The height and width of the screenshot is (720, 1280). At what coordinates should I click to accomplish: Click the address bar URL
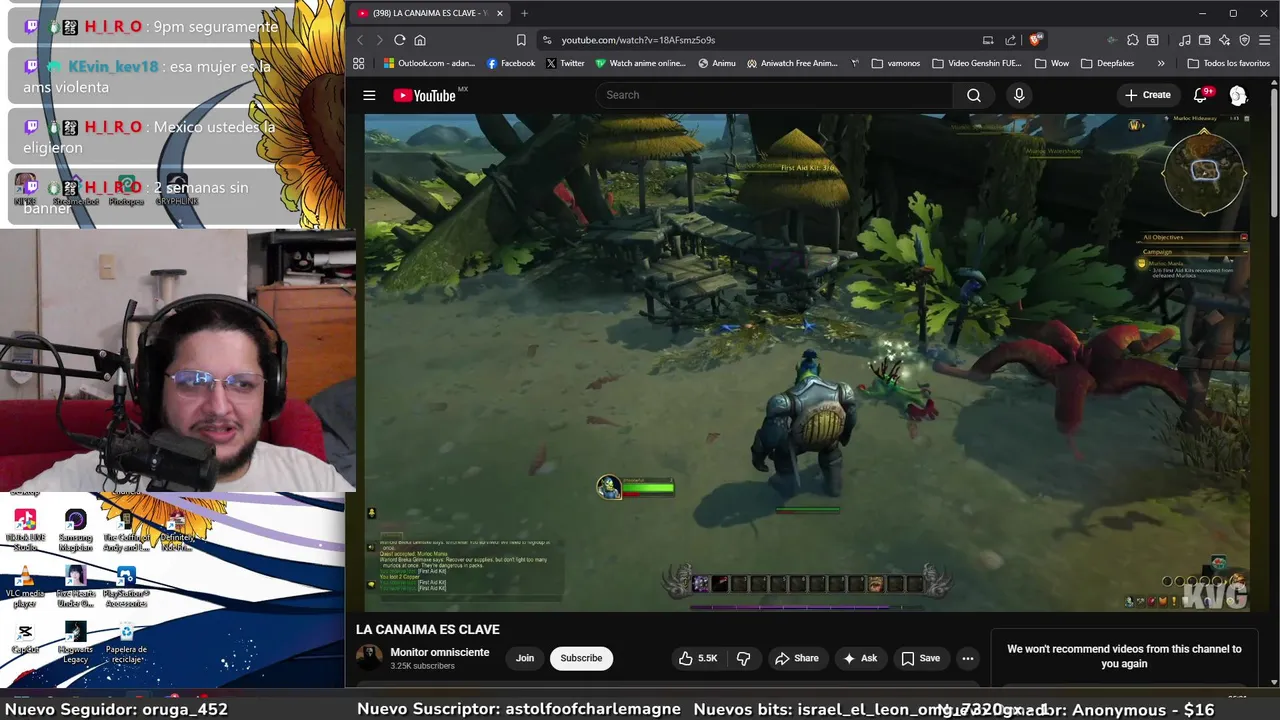(638, 40)
